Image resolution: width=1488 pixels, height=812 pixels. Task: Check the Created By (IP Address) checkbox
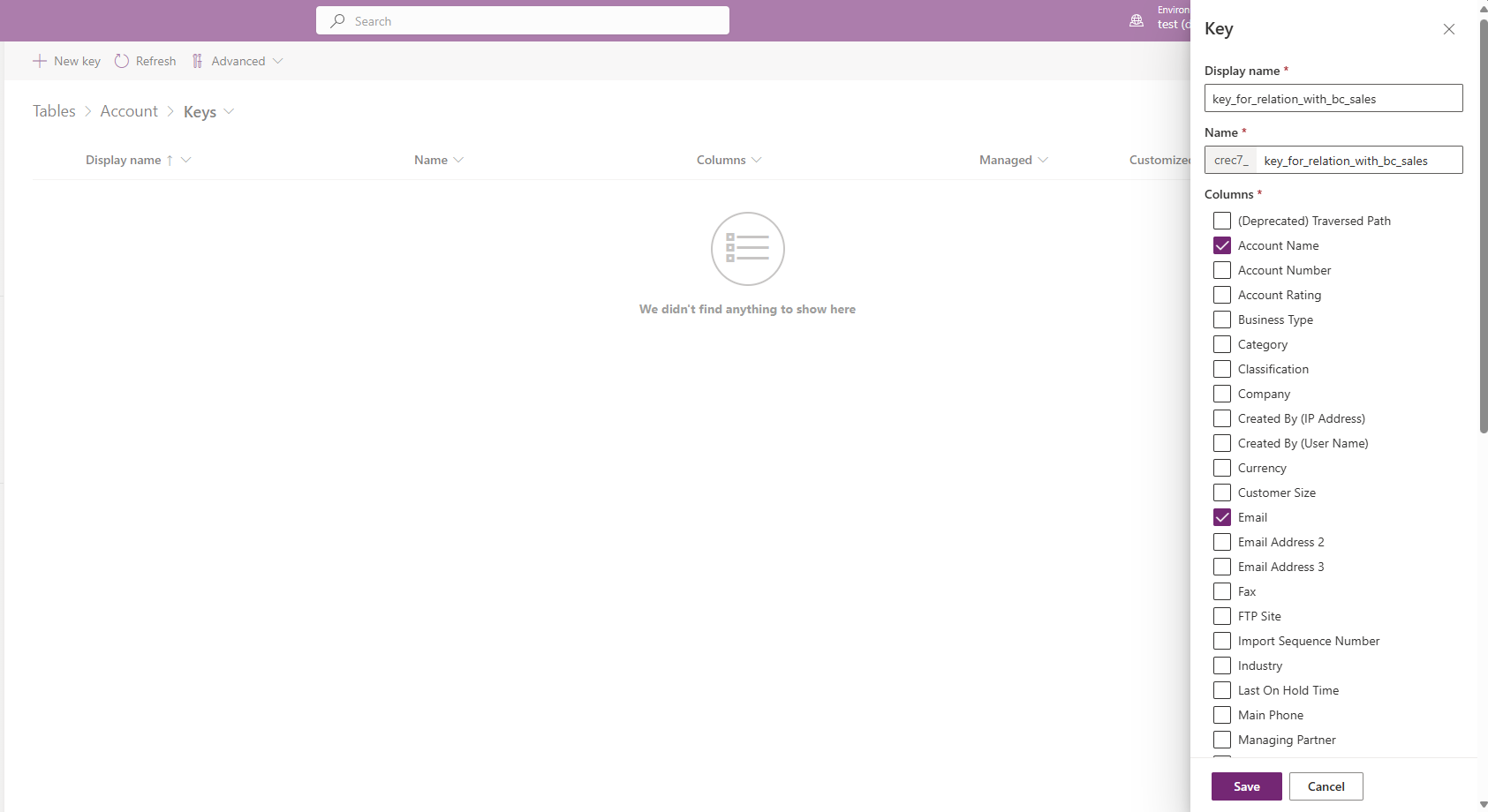[x=1222, y=418]
